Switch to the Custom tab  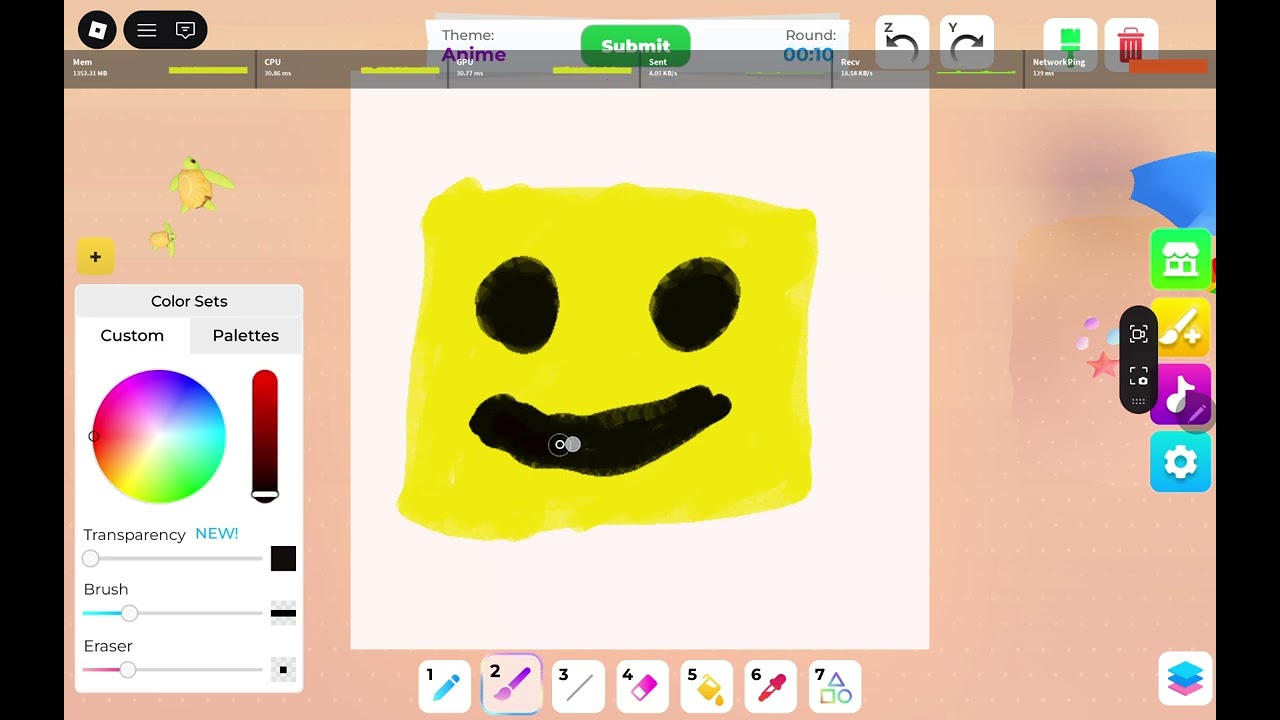click(x=132, y=335)
